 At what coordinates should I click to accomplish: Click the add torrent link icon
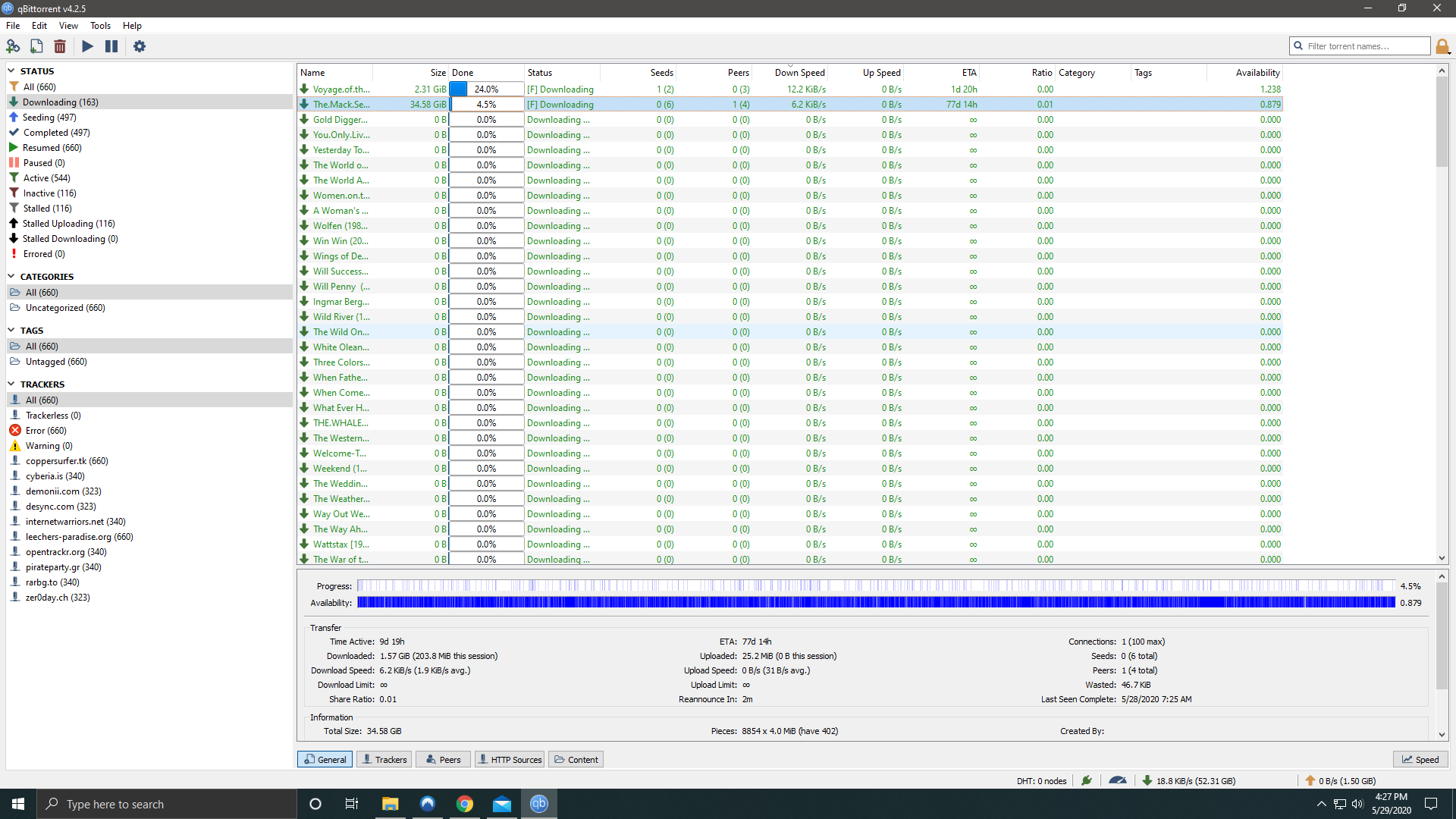click(x=13, y=46)
